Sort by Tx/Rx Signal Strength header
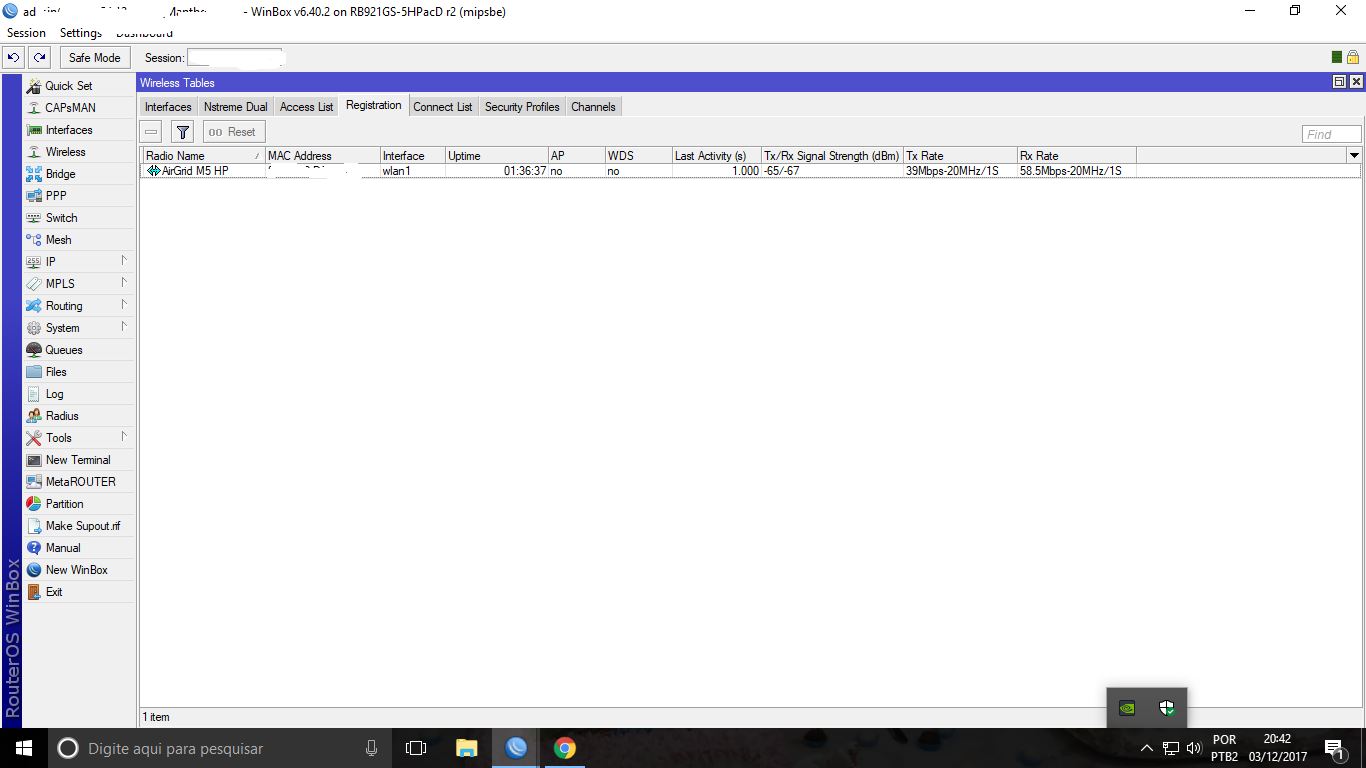 (x=833, y=156)
